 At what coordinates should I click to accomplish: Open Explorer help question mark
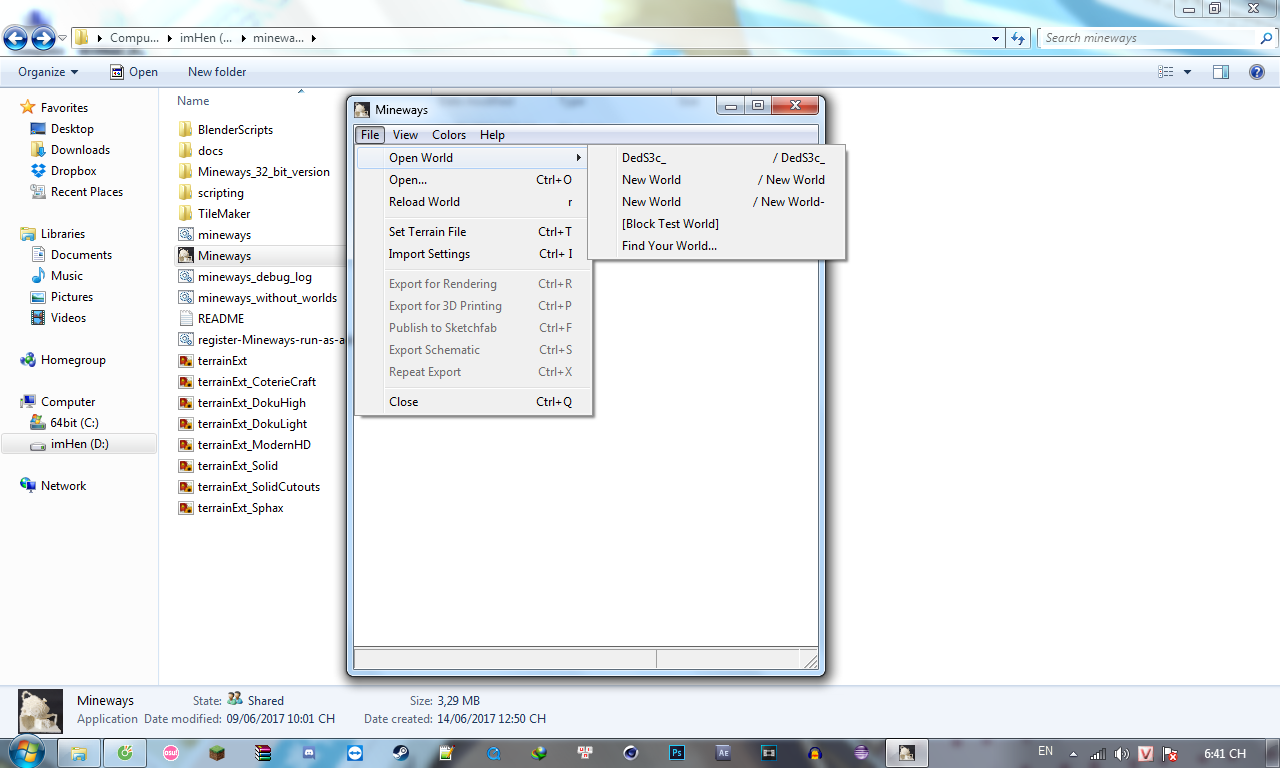[1257, 72]
